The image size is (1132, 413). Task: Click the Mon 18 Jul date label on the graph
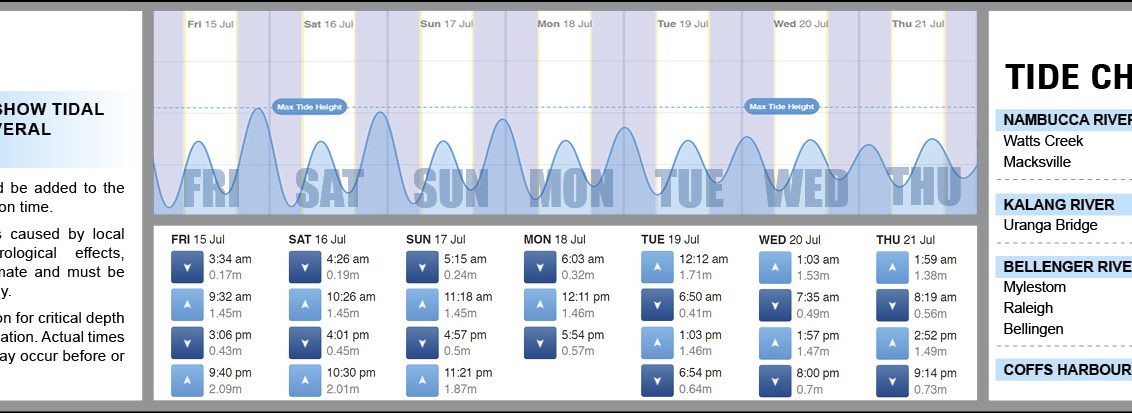pyautogui.click(x=563, y=23)
